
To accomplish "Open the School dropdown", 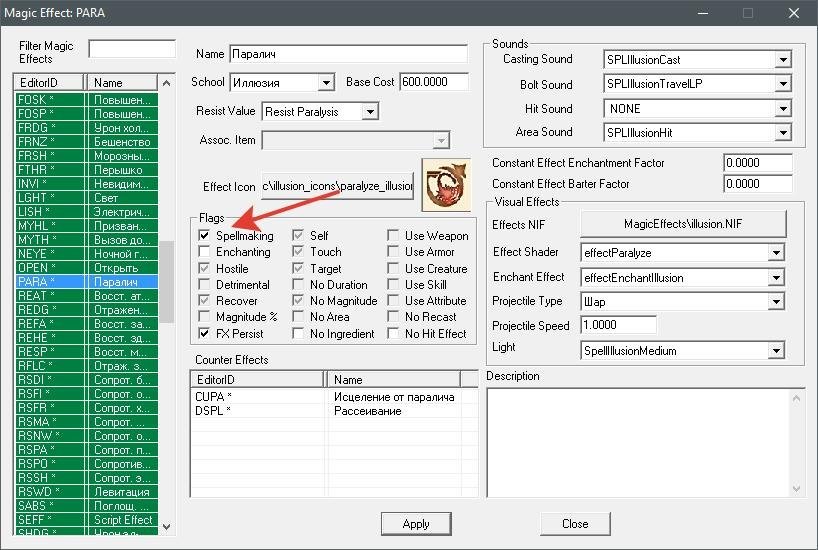I will click(x=325, y=83).
